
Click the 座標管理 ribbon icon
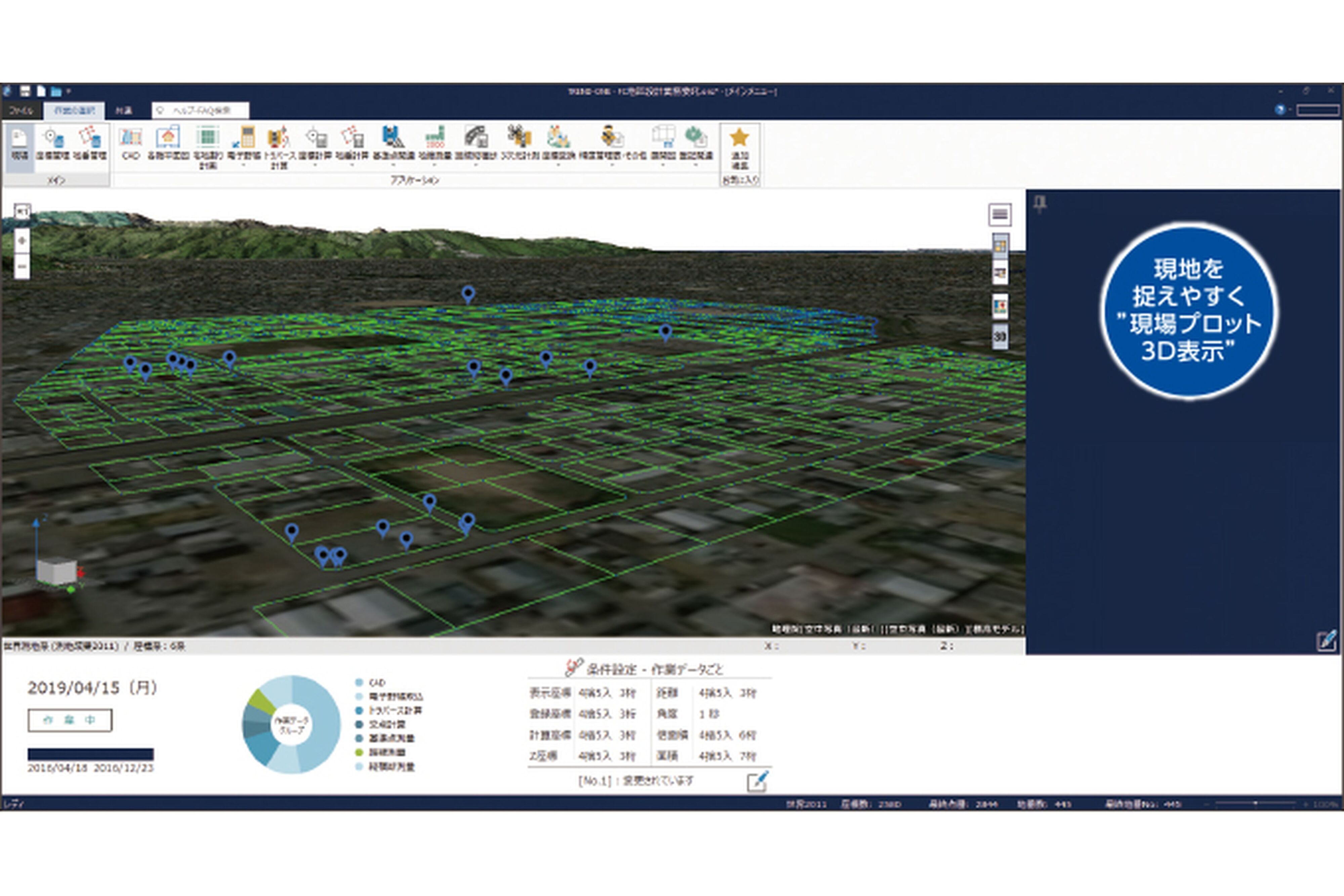point(53,140)
